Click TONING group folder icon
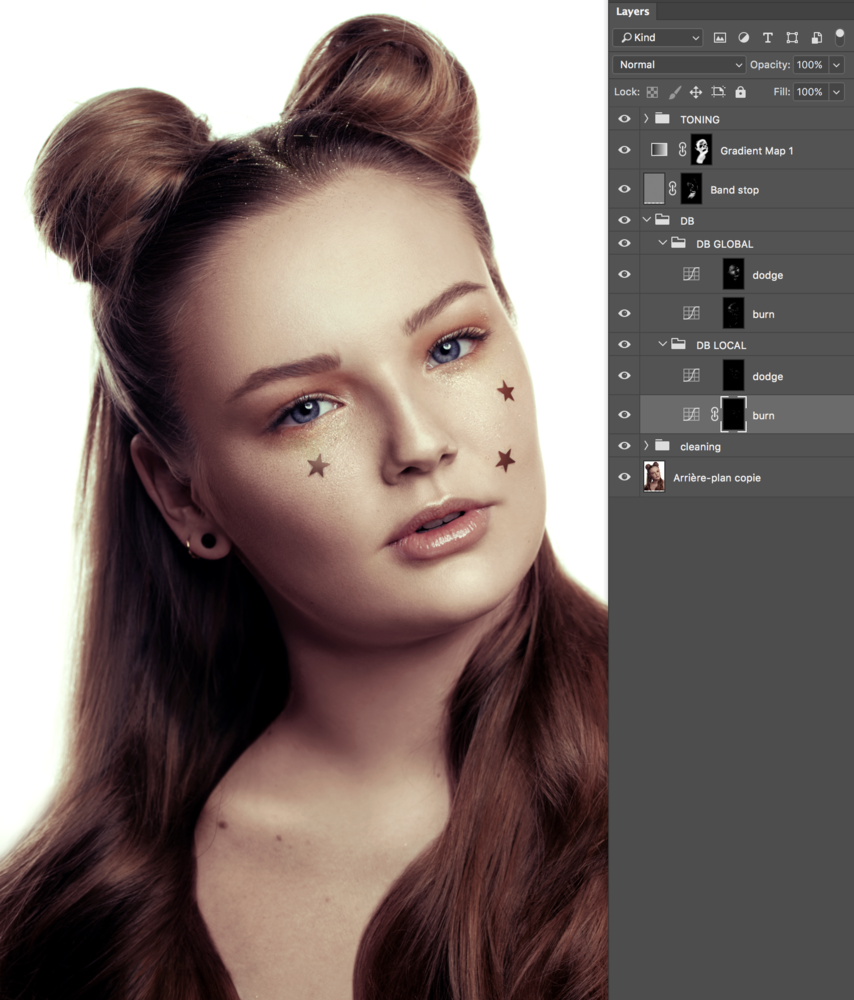This screenshot has height=1000, width=854. [663, 119]
